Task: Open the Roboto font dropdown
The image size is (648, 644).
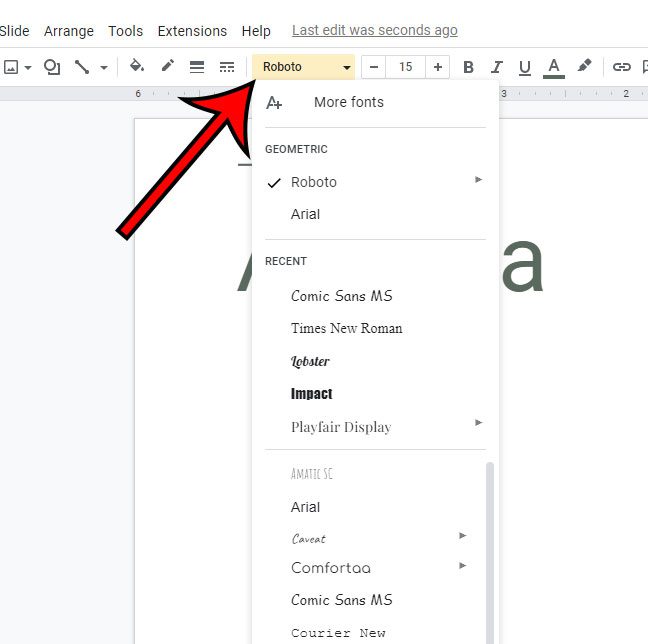Action: [304, 67]
